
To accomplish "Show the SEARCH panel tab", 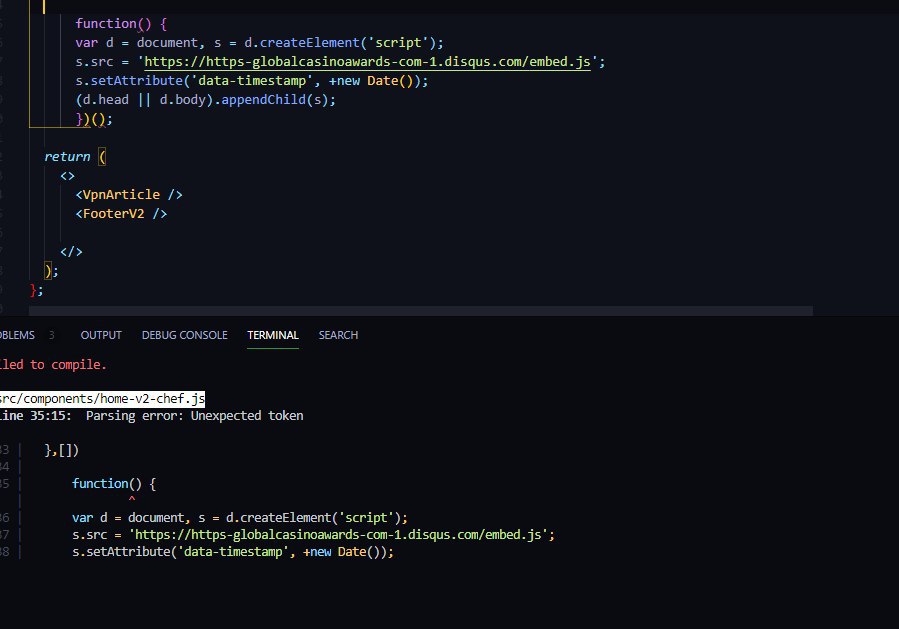I will [338, 335].
